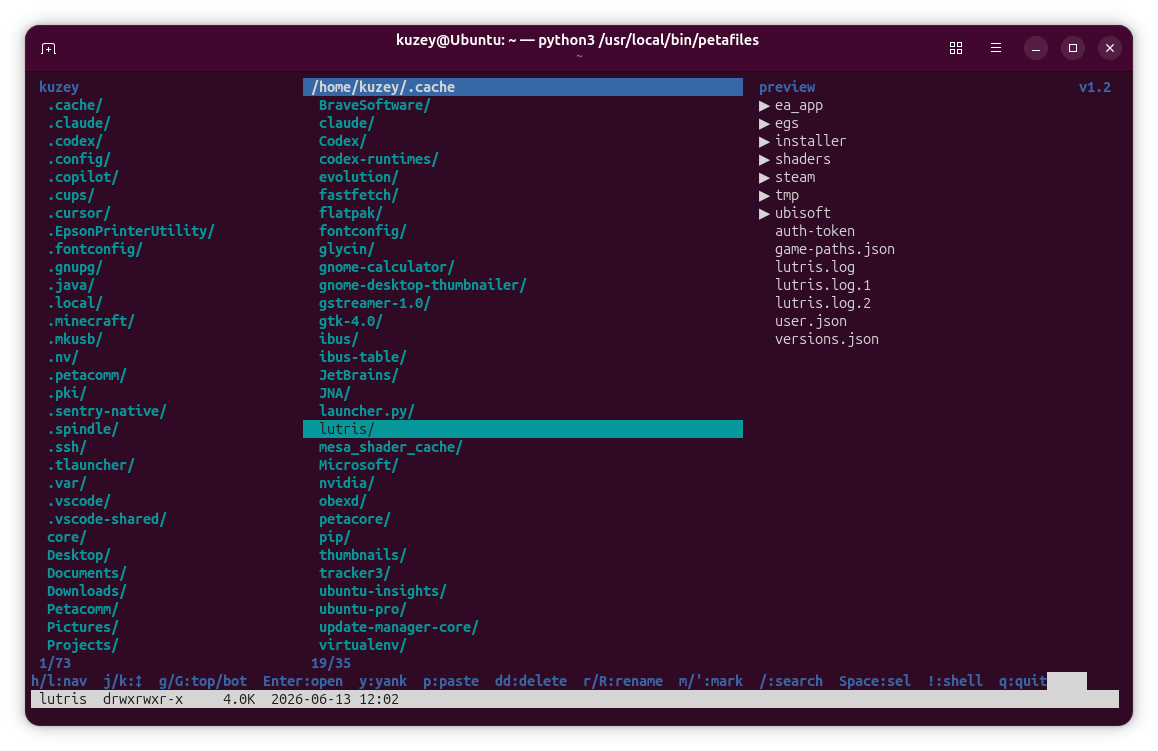The image size is (1158, 751).
Task: Expand the shaders folder triangle
Action: pos(764,160)
